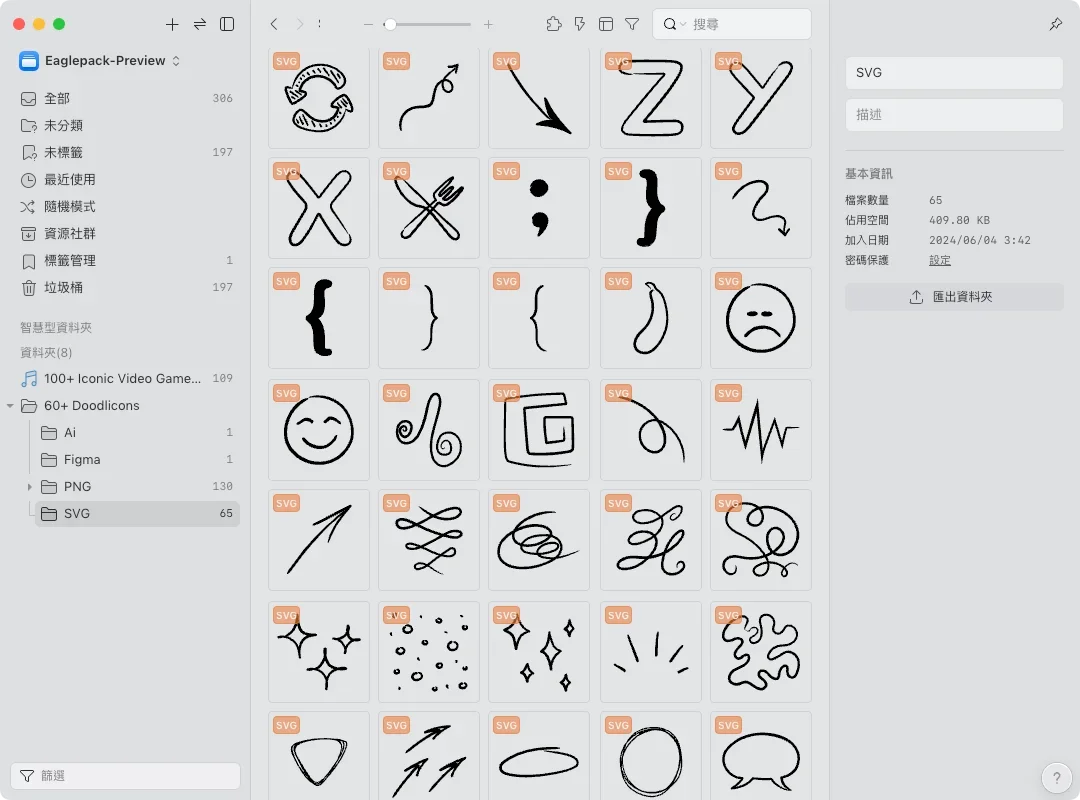Click the switch library arrows icon
Screen dimensions: 1080x800
pyautogui.click(x=200, y=24)
